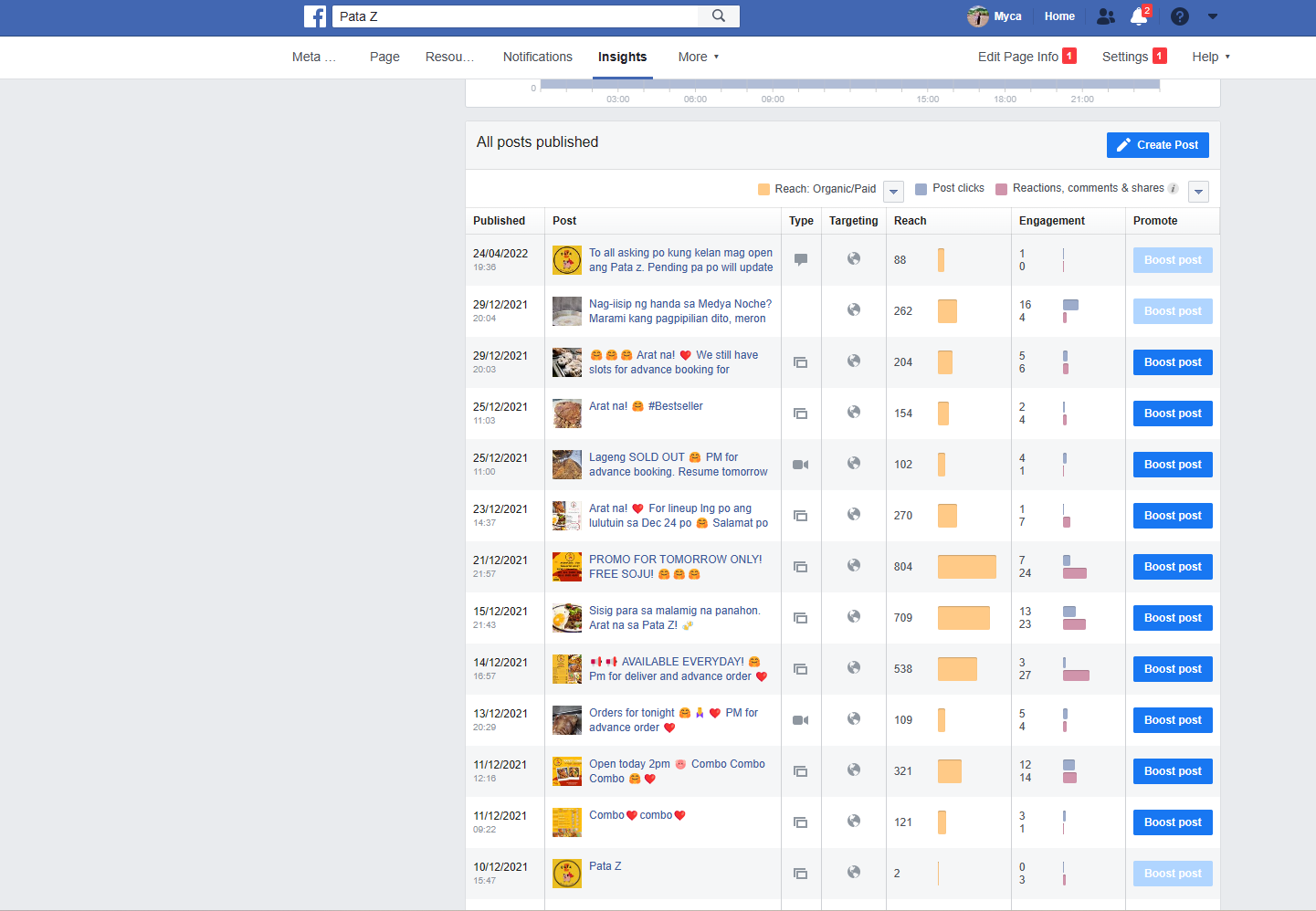1316x911 pixels.
Task: Open dropdown next to Reactions, comments & shares
Action: (x=1199, y=192)
